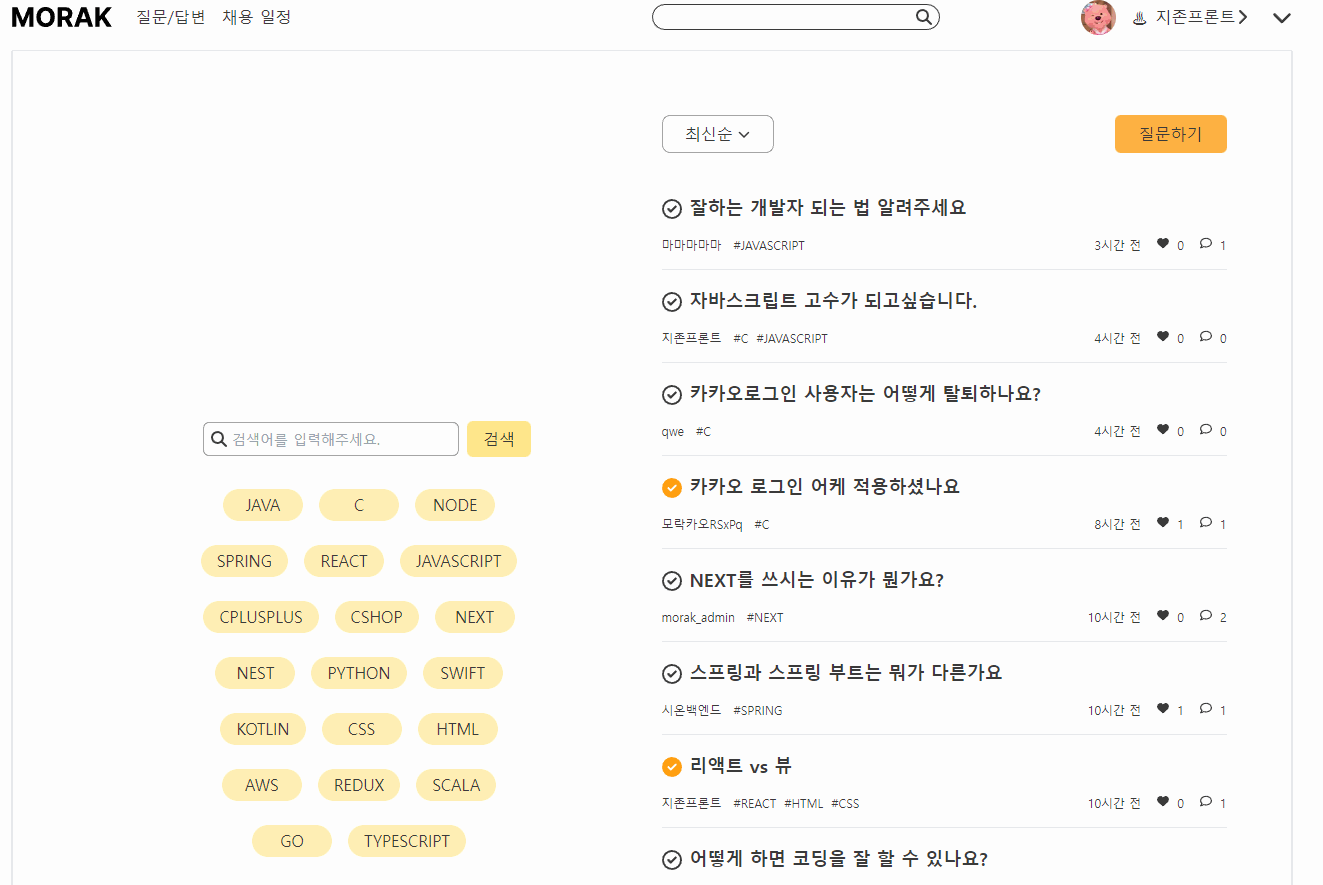
Task: Open question 카카오로그인 사용자는 어떻게 탈퇴하나요?
Action: 865,394
